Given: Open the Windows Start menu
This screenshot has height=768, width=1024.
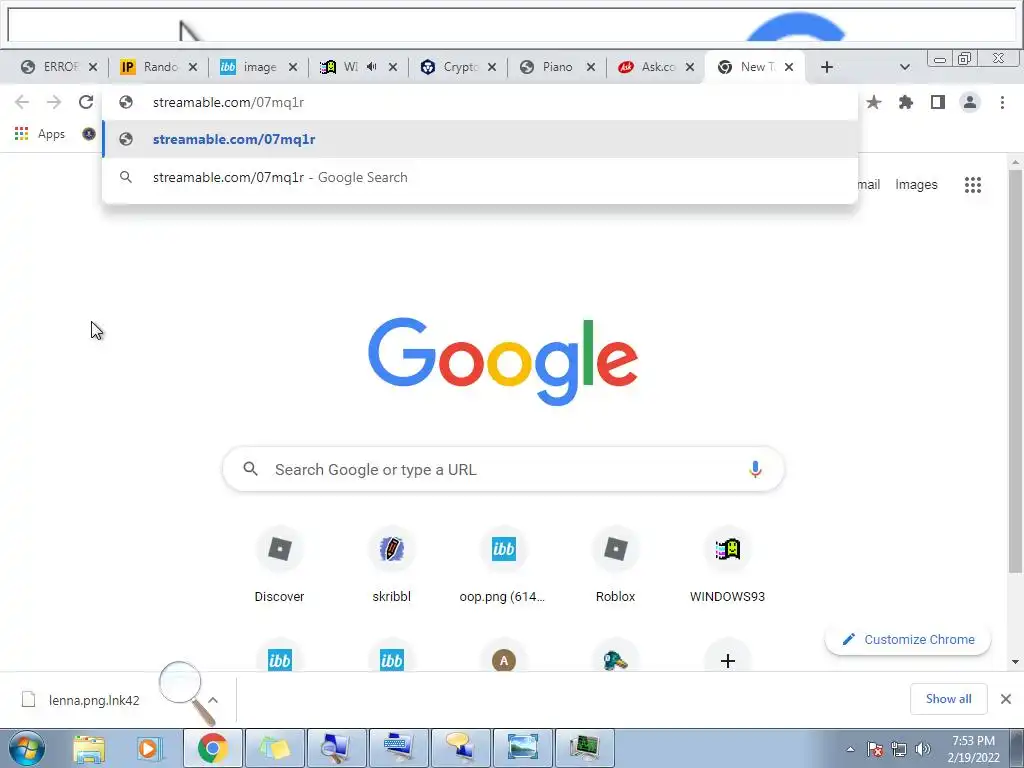Looking at the screenshot, I should click(26, 748).
